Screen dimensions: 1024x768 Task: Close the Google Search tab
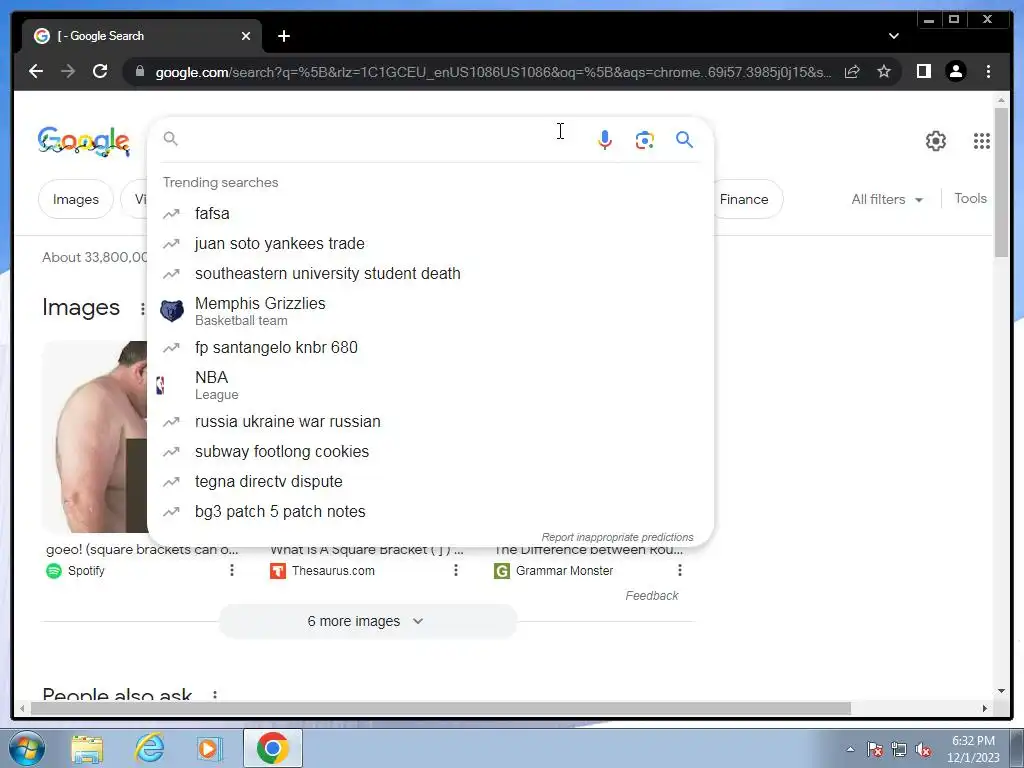246,36
